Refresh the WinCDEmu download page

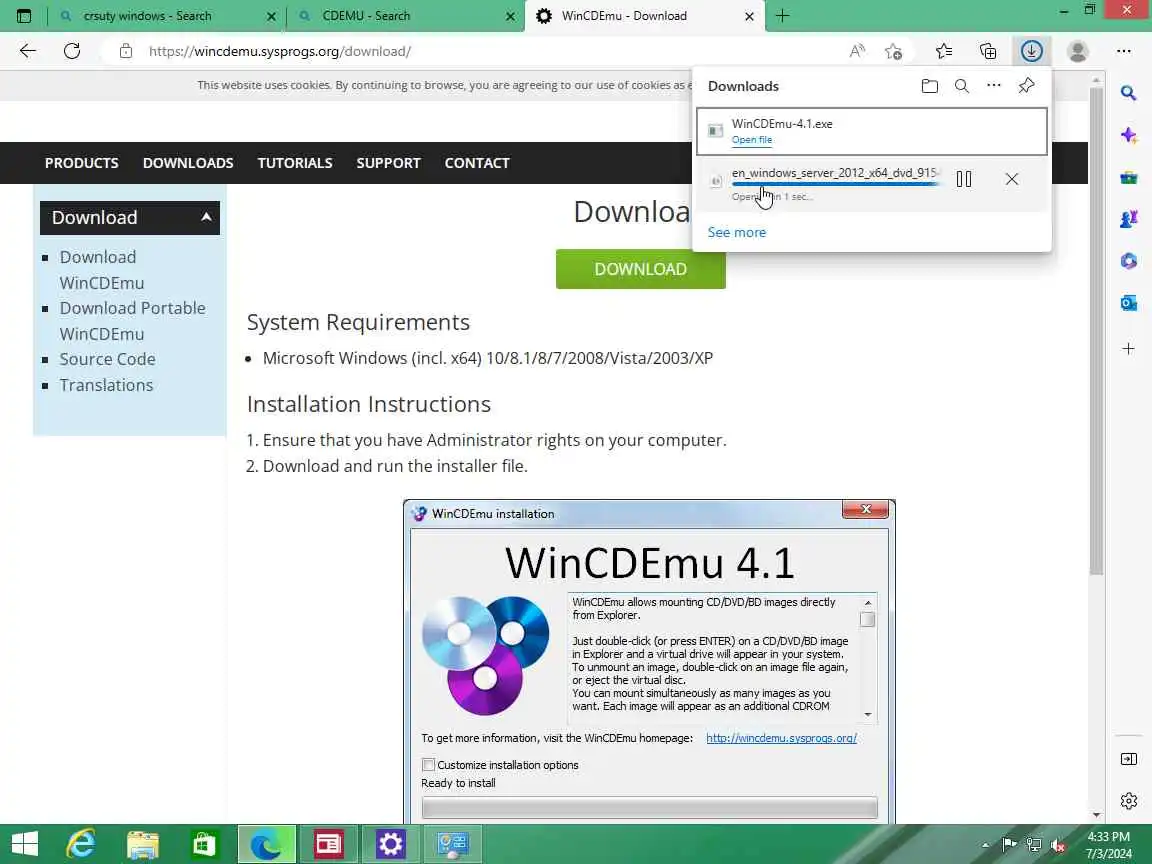(72, 51)
